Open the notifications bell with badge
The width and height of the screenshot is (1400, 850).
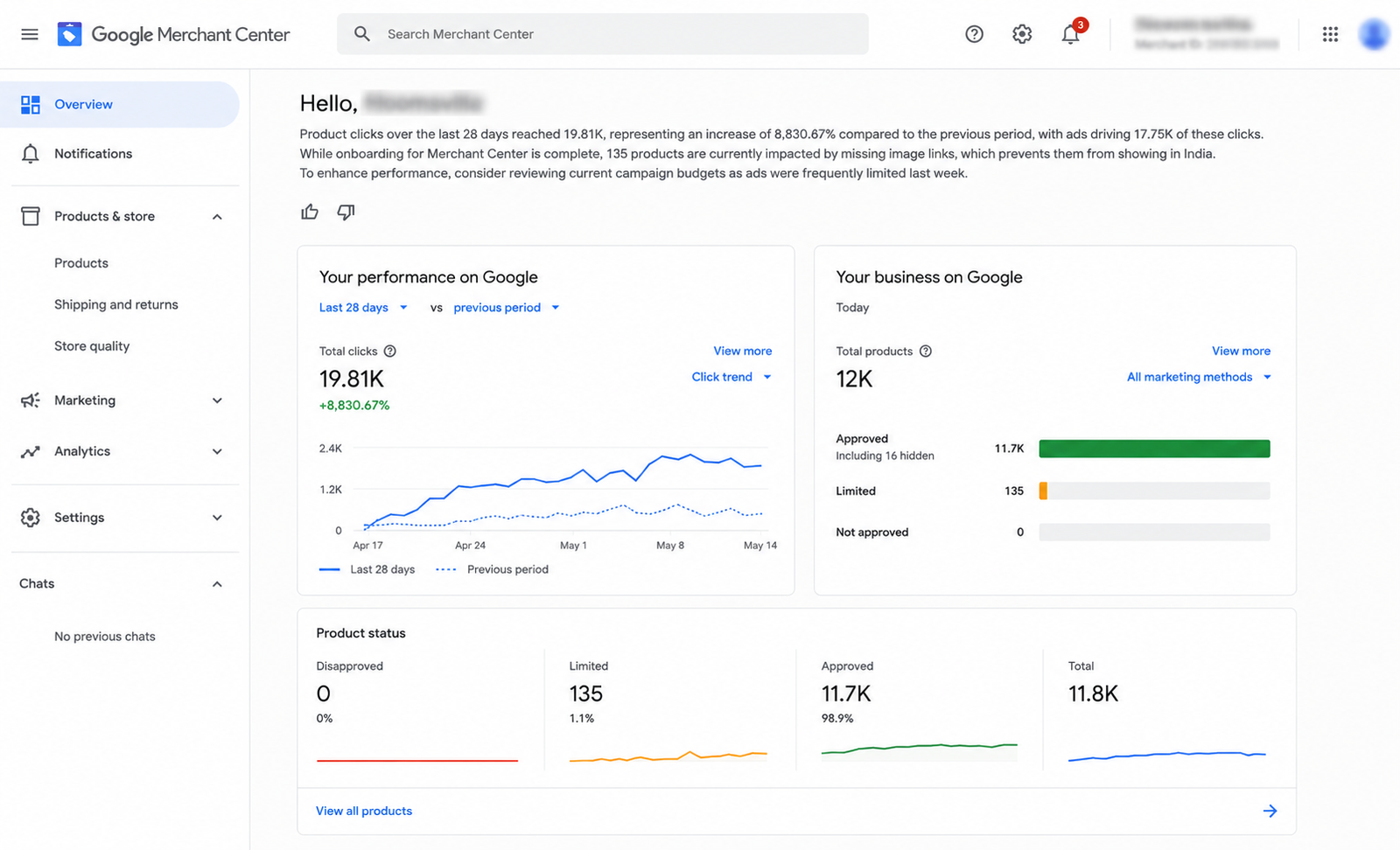(1071, 34)
